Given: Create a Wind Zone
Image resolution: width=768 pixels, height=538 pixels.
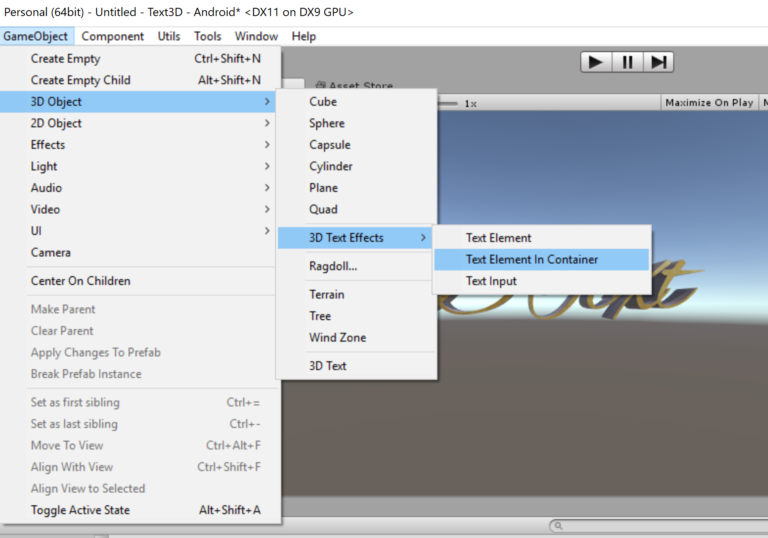Looking at the screenshot, I should pyautogui.click(x=357, y=338).
